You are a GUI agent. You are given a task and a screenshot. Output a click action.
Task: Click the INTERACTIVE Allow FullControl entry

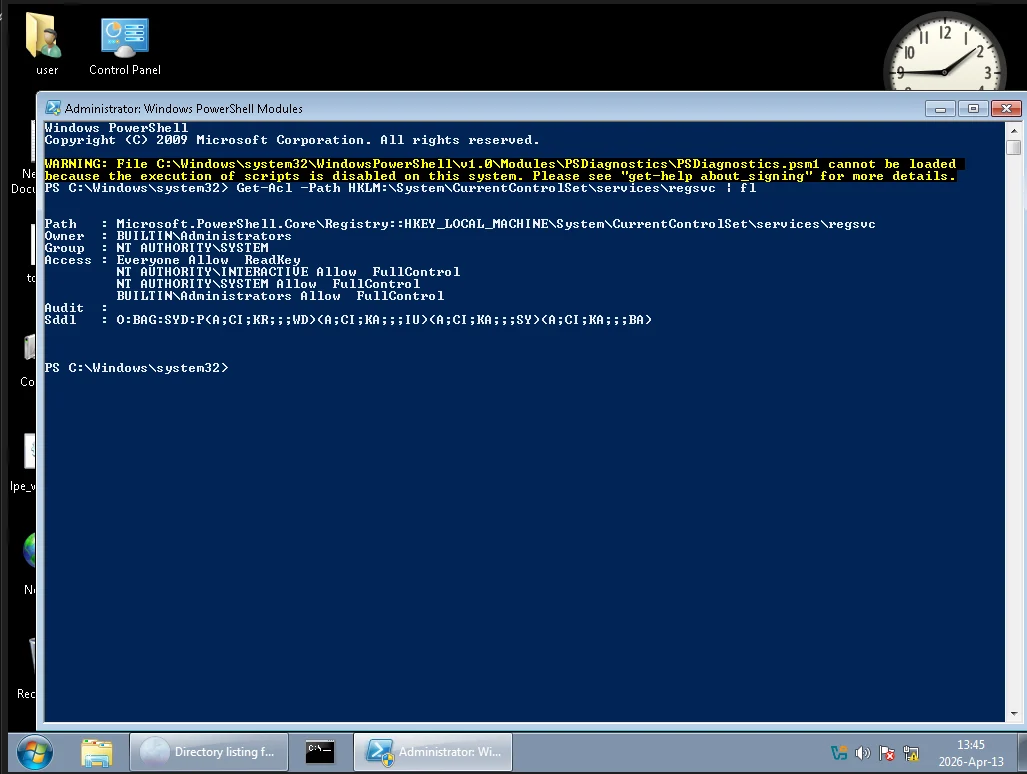pyautogui.click(x=288, y=272)
